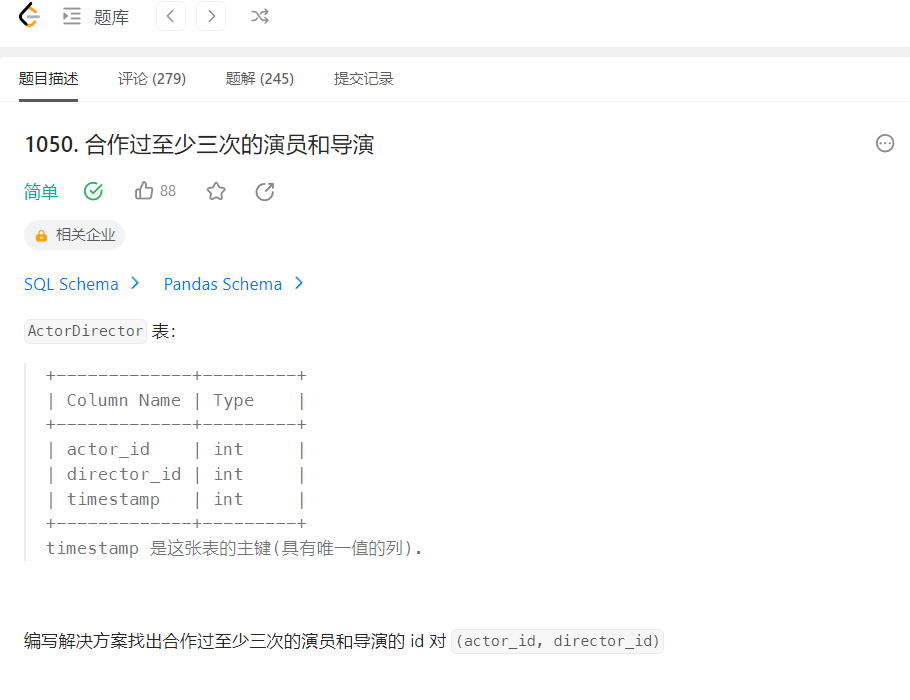This screenshot has width=910, height=700.
Task: Open the more options ellipsis icon
Action: [884, 143]
